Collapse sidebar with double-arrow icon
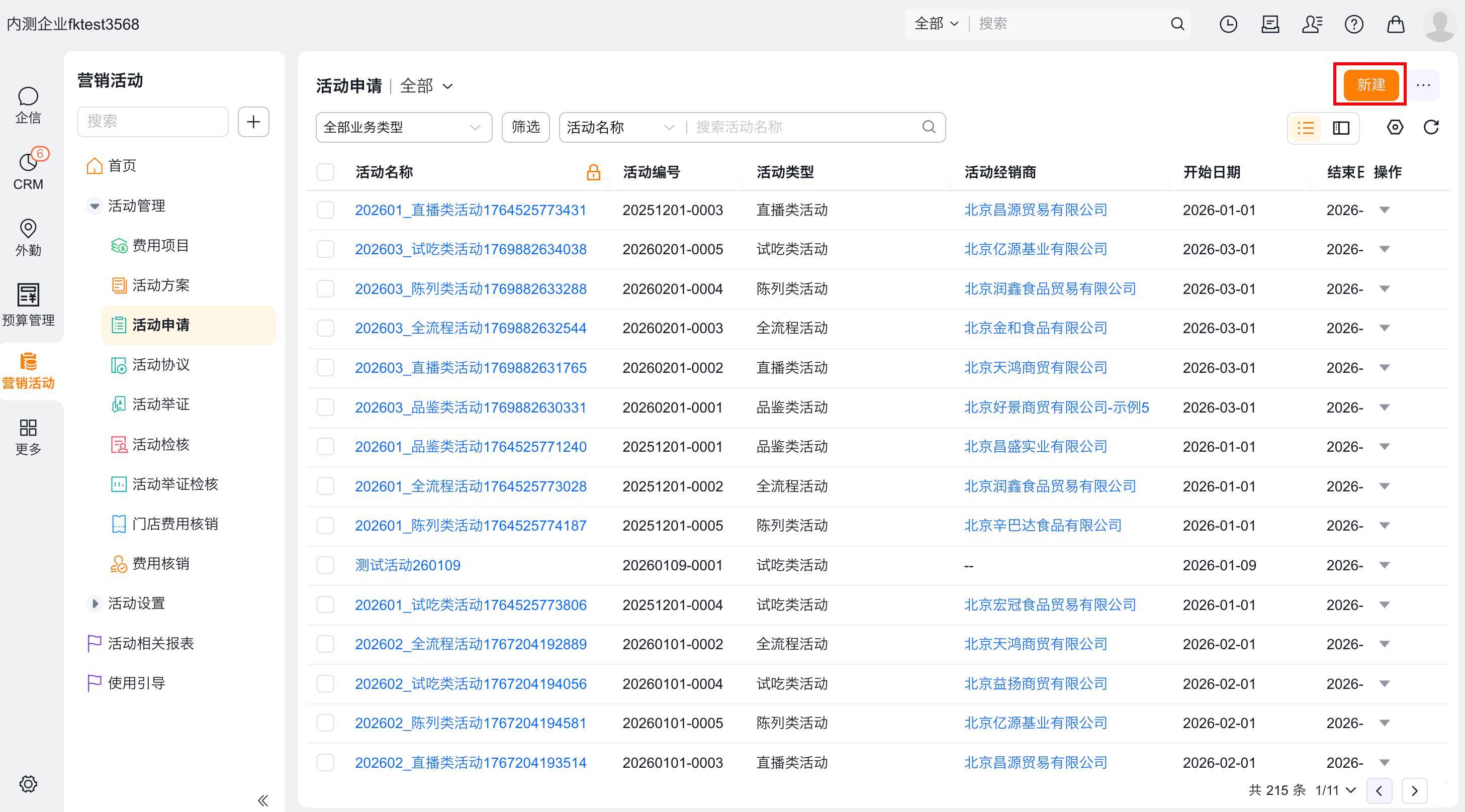1465x812 pixels. click(x=262, y=800)
